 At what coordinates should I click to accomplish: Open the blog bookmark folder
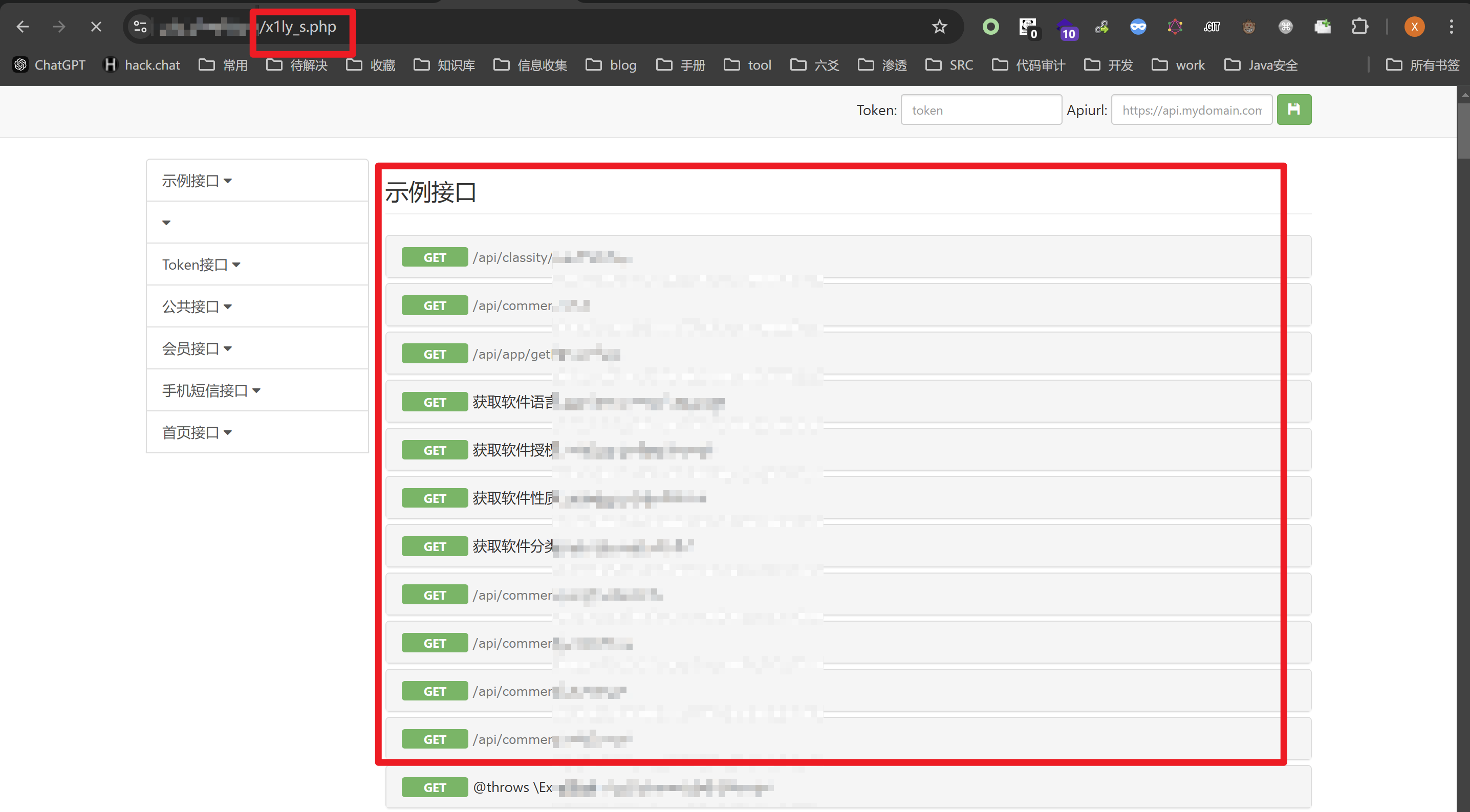coord(611,65)
